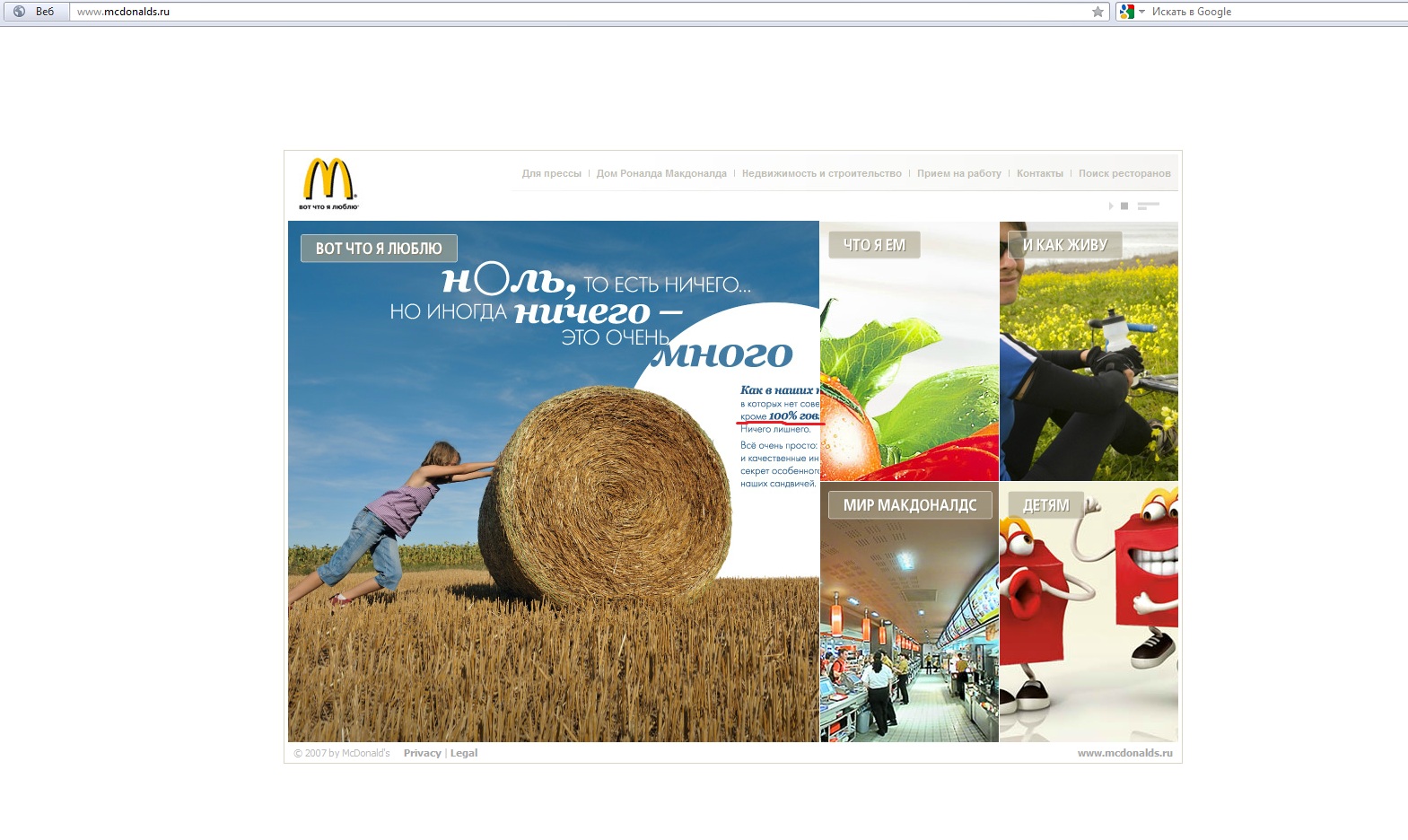Select the ДЕТЯМ section label
Screen dimensions: 1408x840
point(1045,505)
